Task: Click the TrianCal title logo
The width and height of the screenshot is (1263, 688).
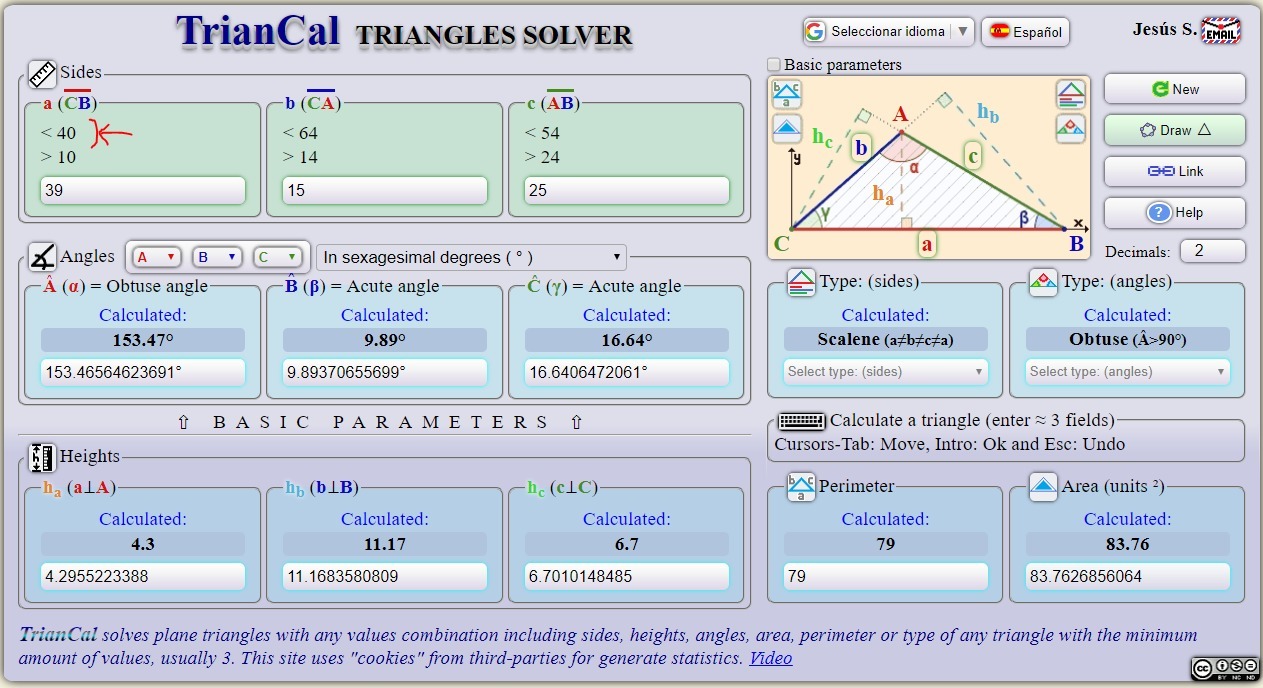Action: (259, 32)
